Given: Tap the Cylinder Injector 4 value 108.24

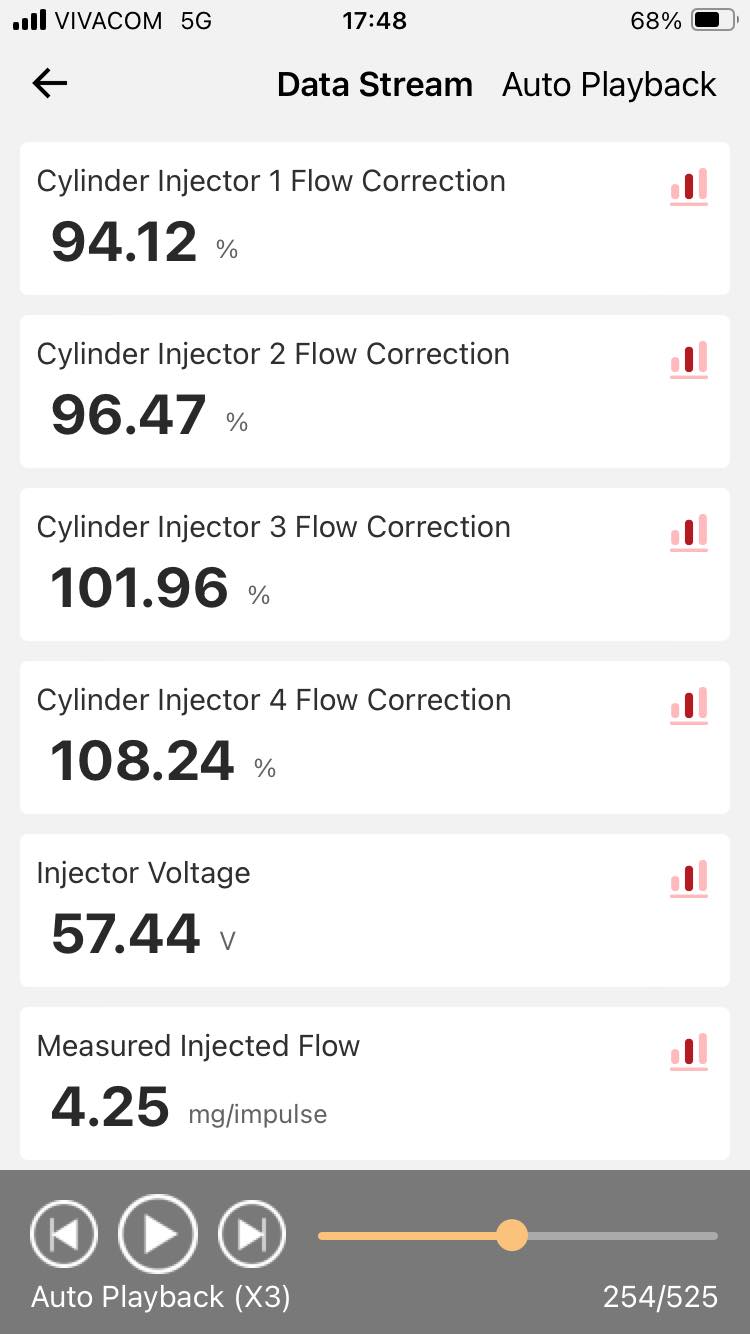Looking at the screenshot, I should point(142,762).
